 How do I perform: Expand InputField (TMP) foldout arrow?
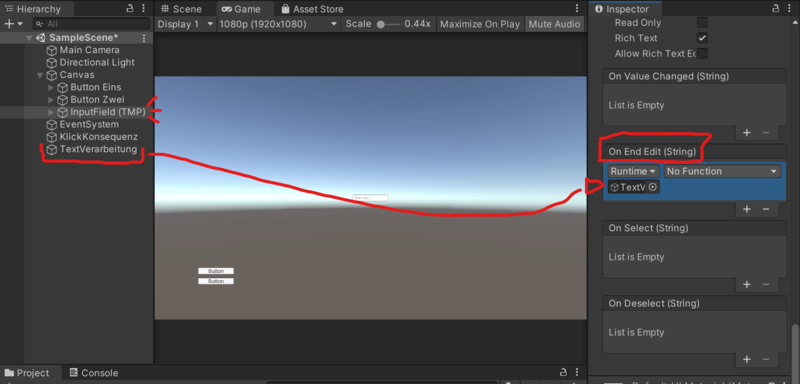tap(51, 112)
